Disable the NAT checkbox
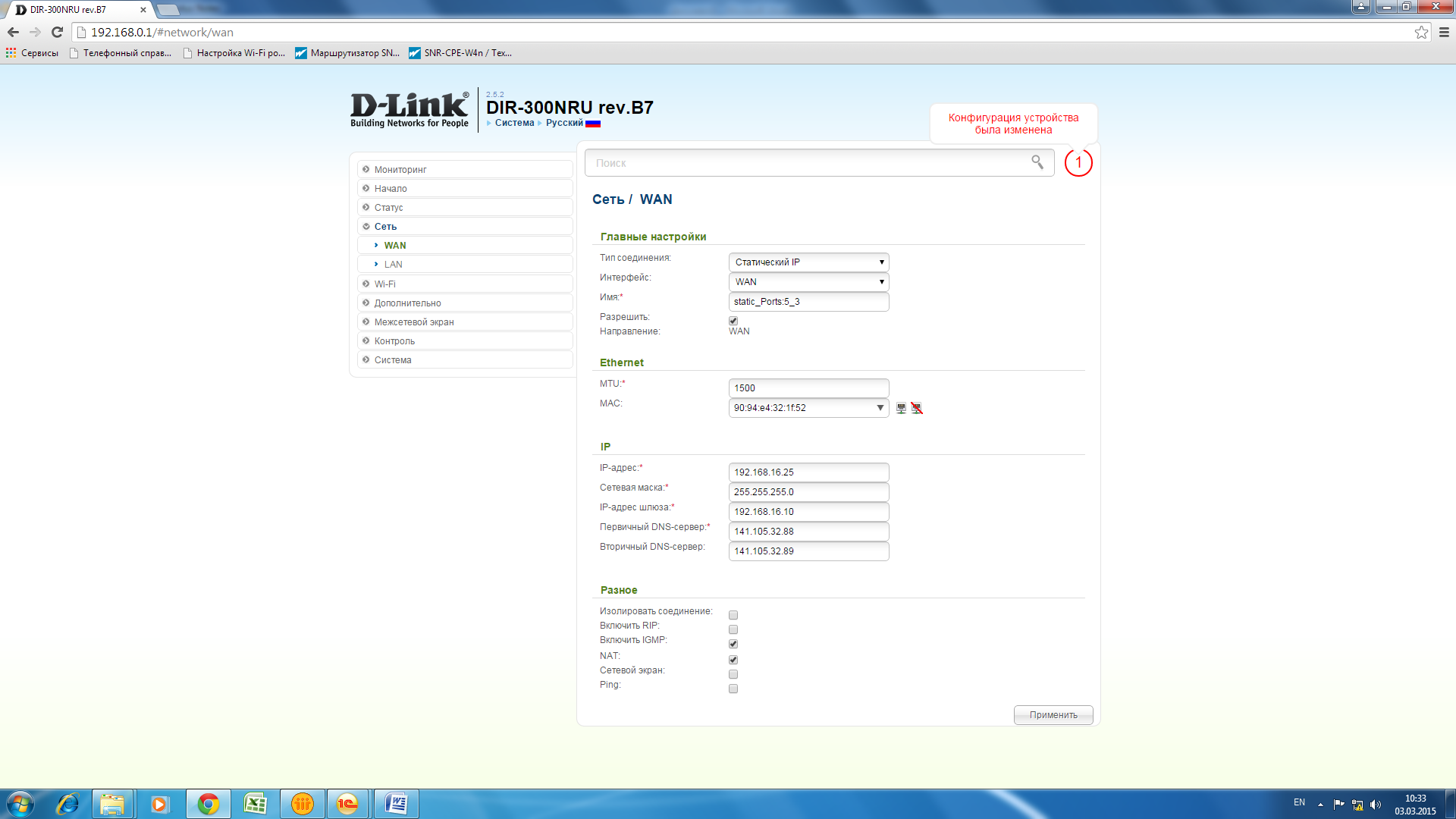 (x=733, y=660)
